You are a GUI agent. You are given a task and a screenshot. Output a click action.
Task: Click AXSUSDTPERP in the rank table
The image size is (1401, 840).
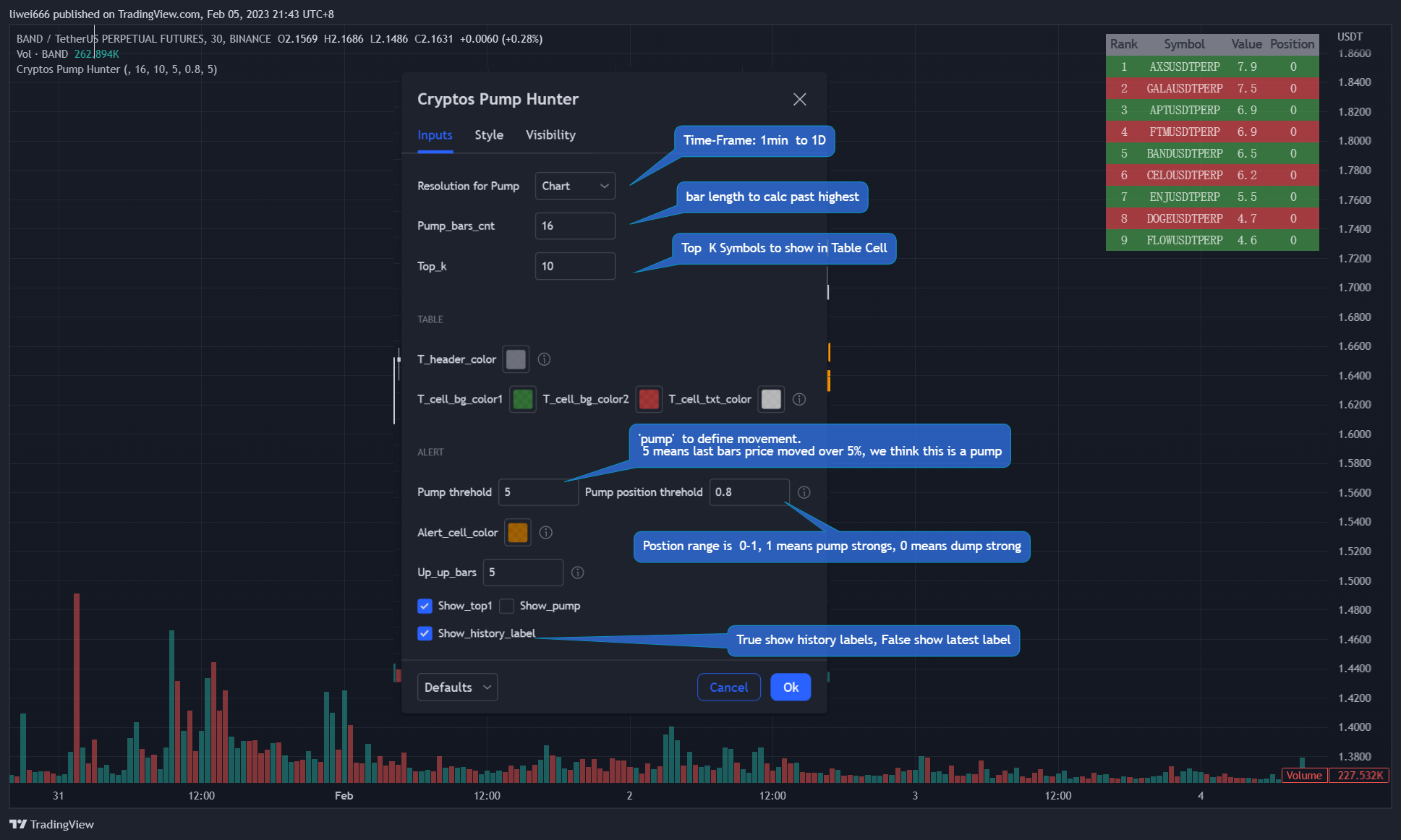1184,67
